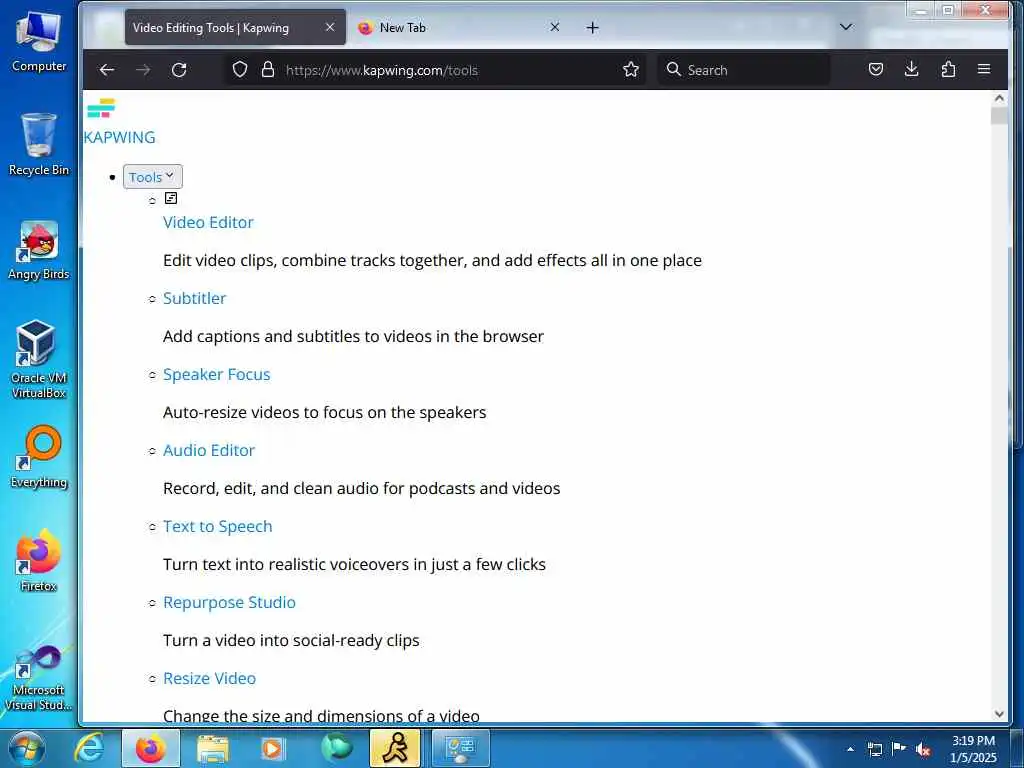
Task: Open the clock showing 3:19 PM
Action: pos(973,749)
